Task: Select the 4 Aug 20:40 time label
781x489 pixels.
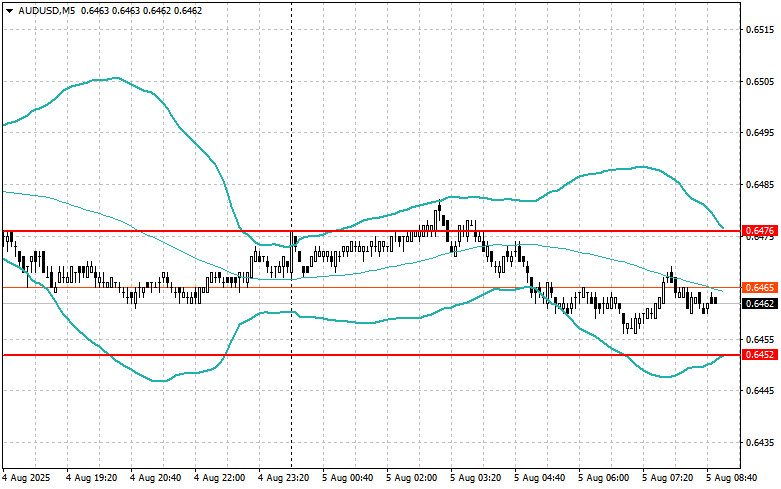Action: pyautogui.click(x=155, y=478)
